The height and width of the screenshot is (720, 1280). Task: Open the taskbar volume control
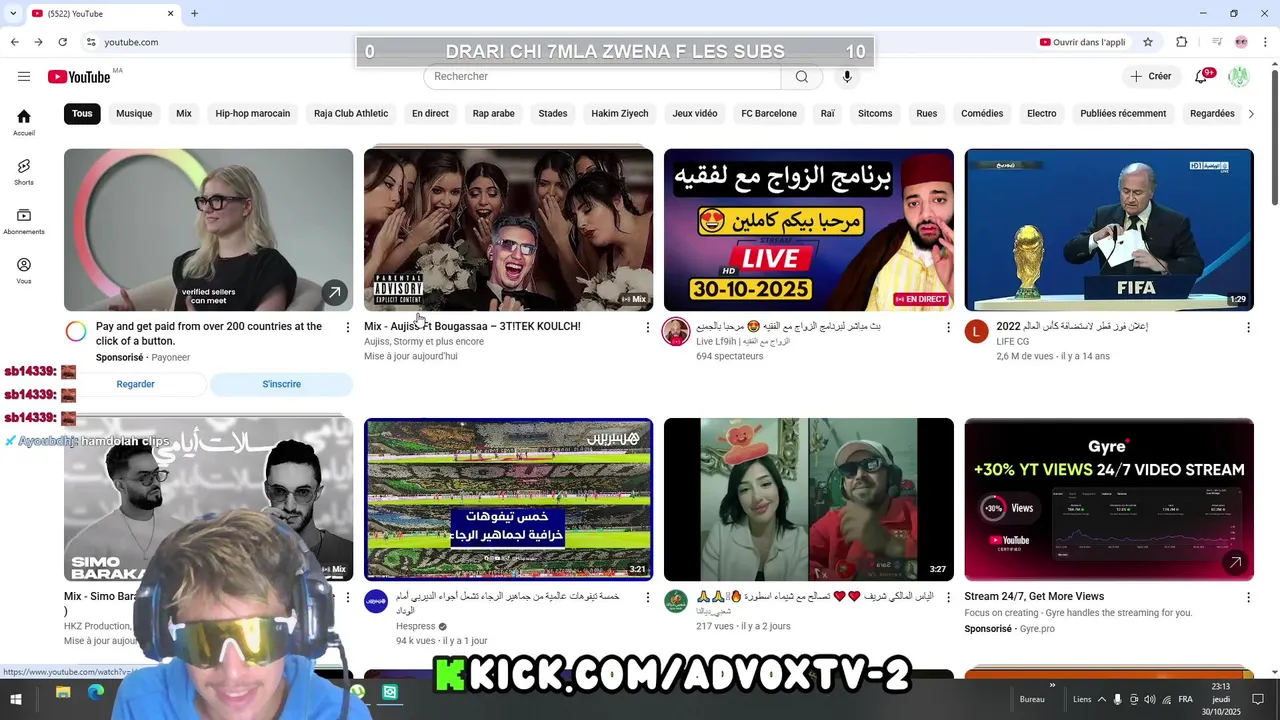[1150, 699]
